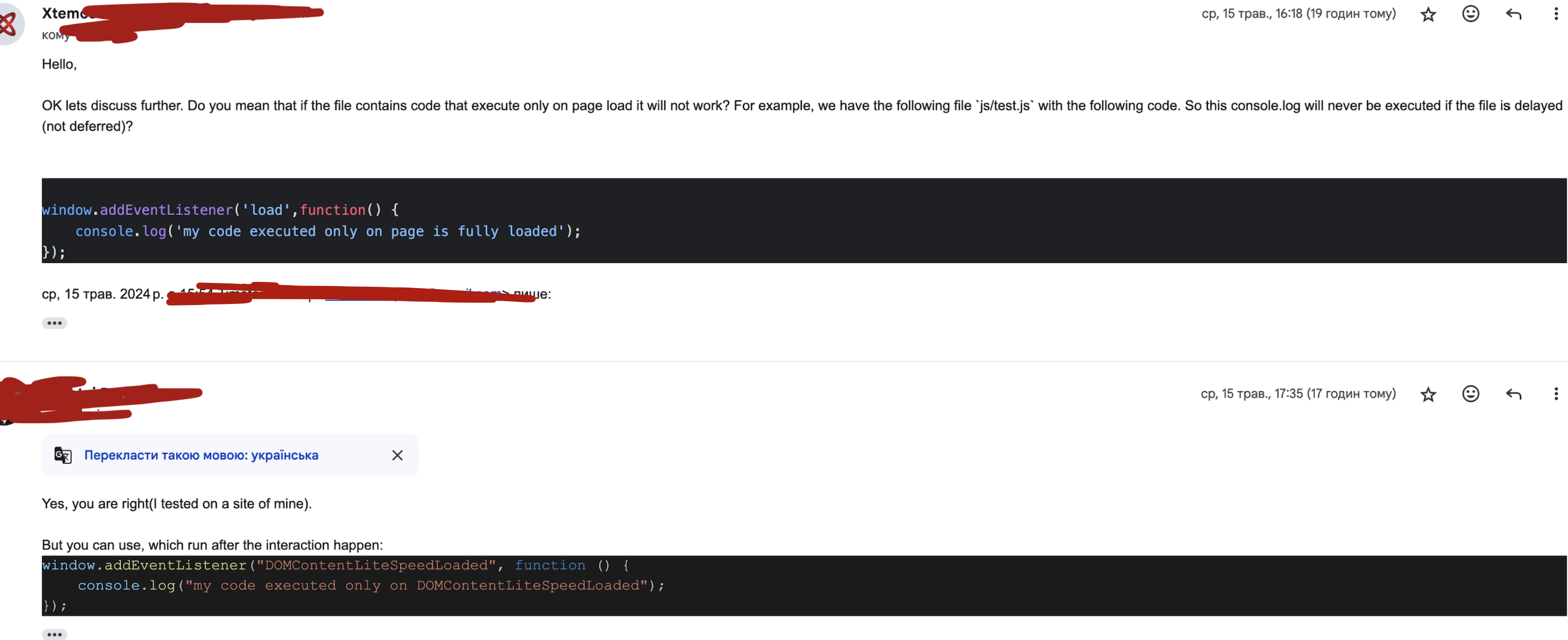Screen dimensions: 1568x640
Task: Reply to the 16:18 message
Action: [x=1513, y=14]
